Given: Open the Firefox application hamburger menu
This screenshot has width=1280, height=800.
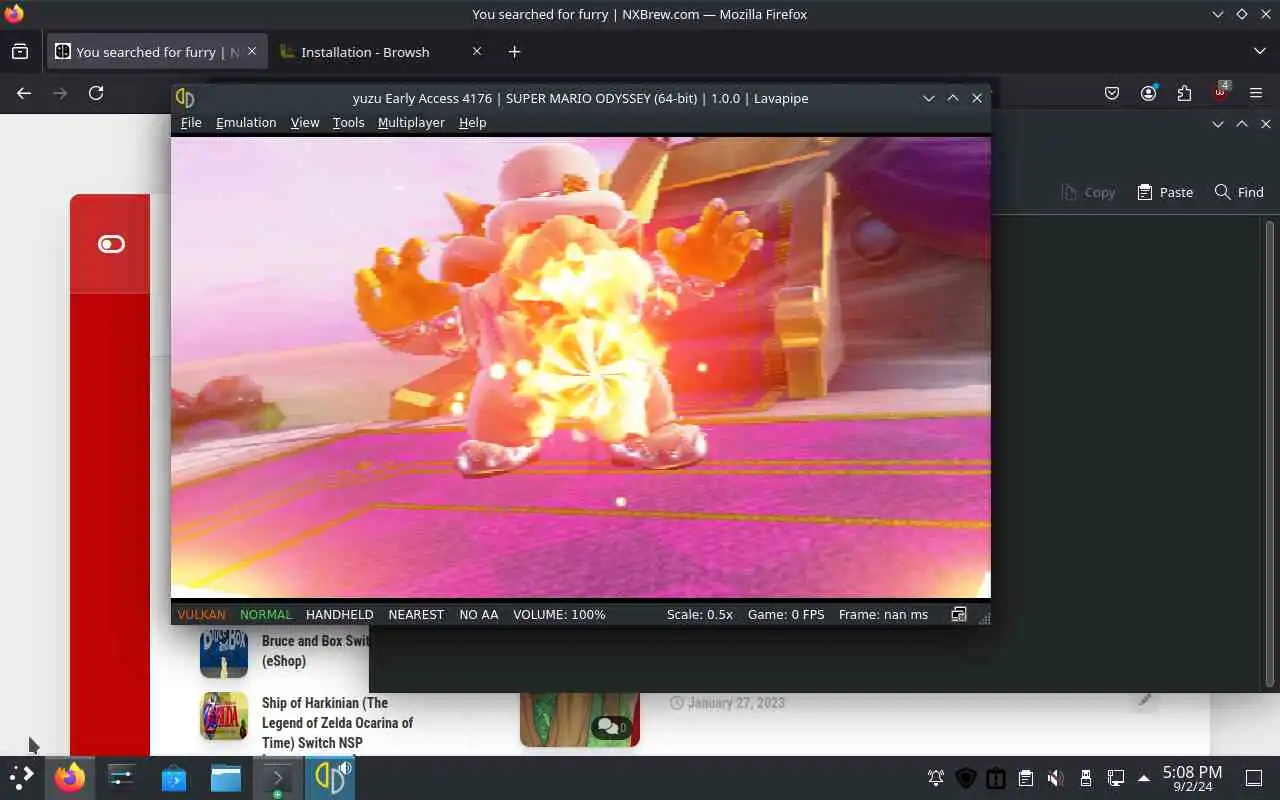Looking at the screenshot, I should [1257, 93].
